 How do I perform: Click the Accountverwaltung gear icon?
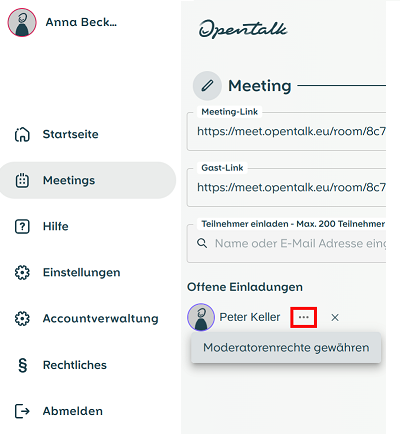pyautogui.click(x=22, y=319)
